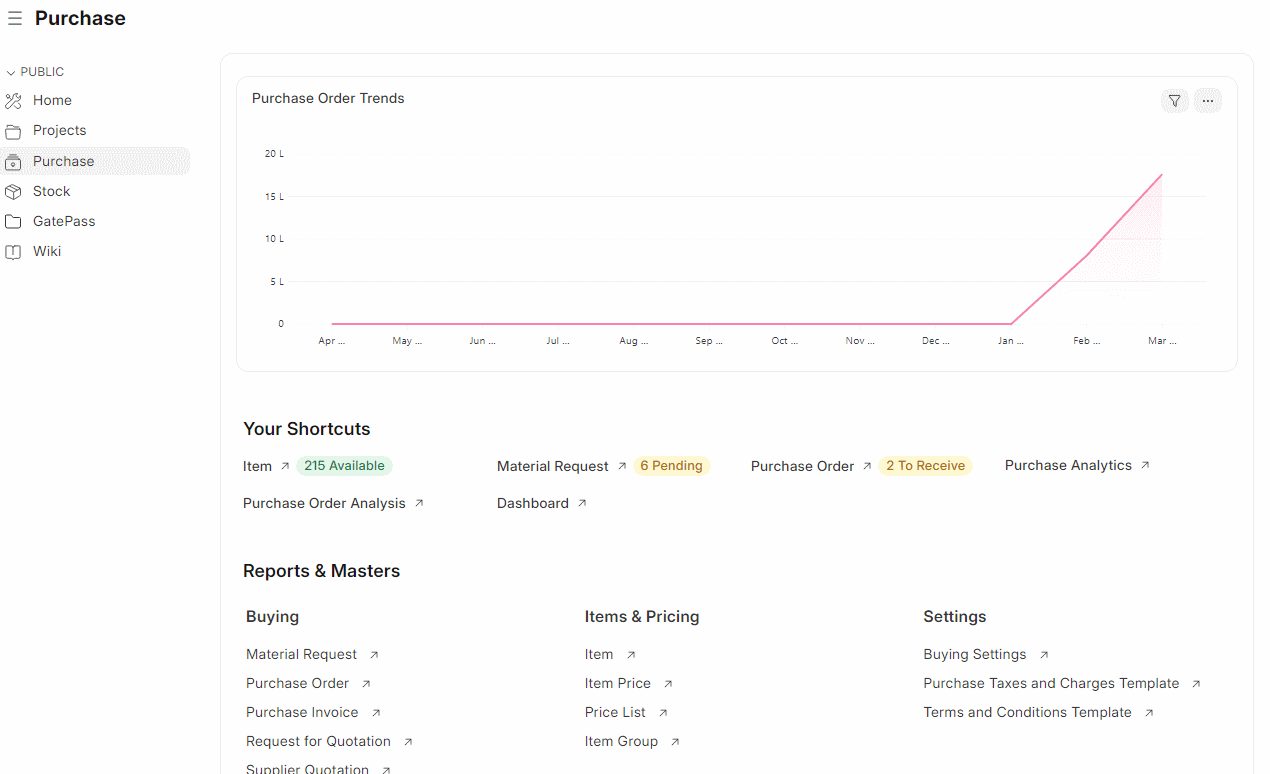
Task: Open the Stock workspace label in sidebar
Action: click(51, 191)
